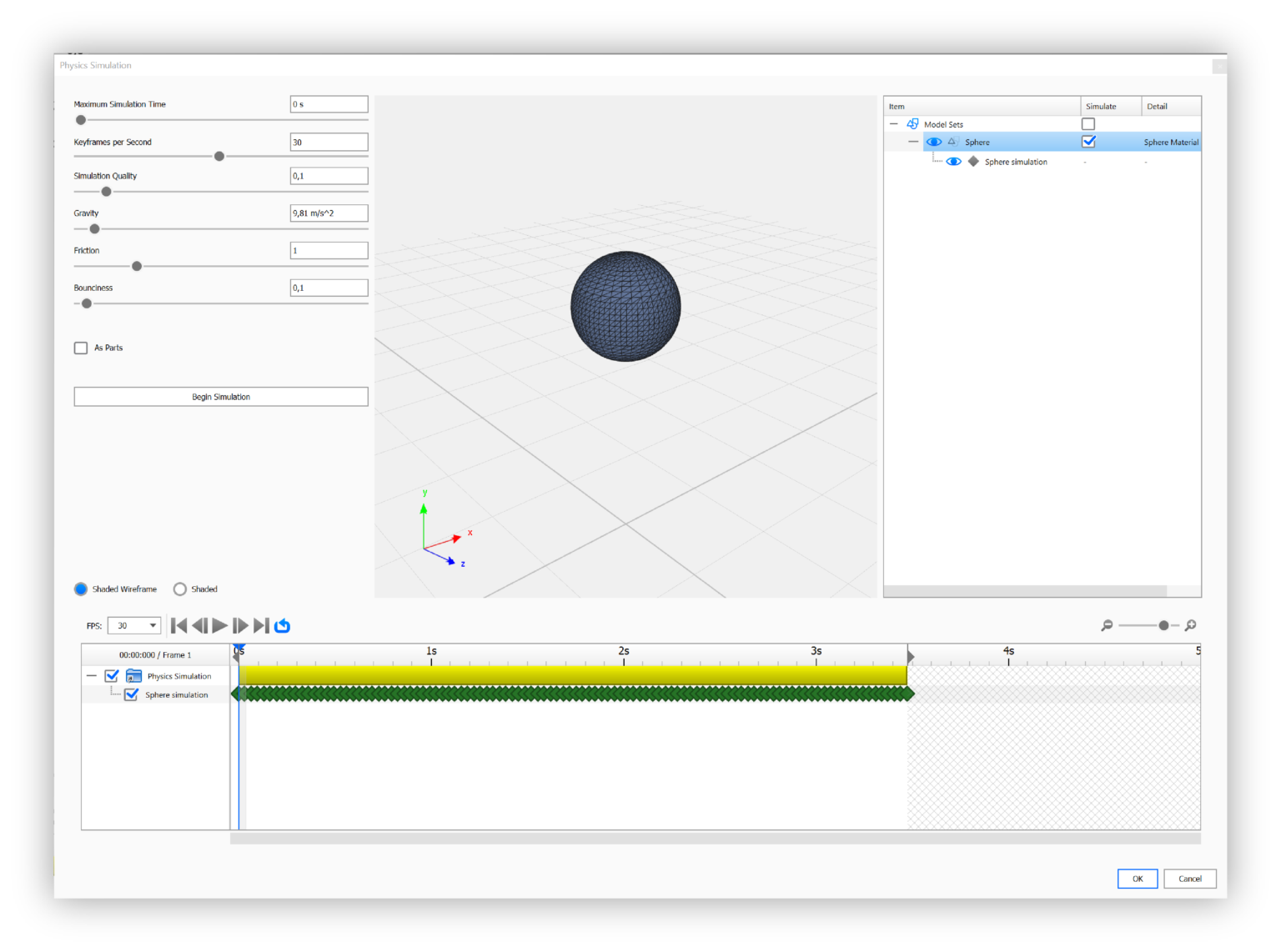Enable the As Parts checkbox

80,348
